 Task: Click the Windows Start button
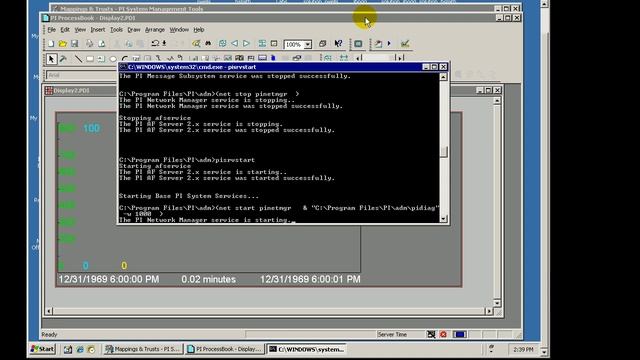[x=42, y=349]
